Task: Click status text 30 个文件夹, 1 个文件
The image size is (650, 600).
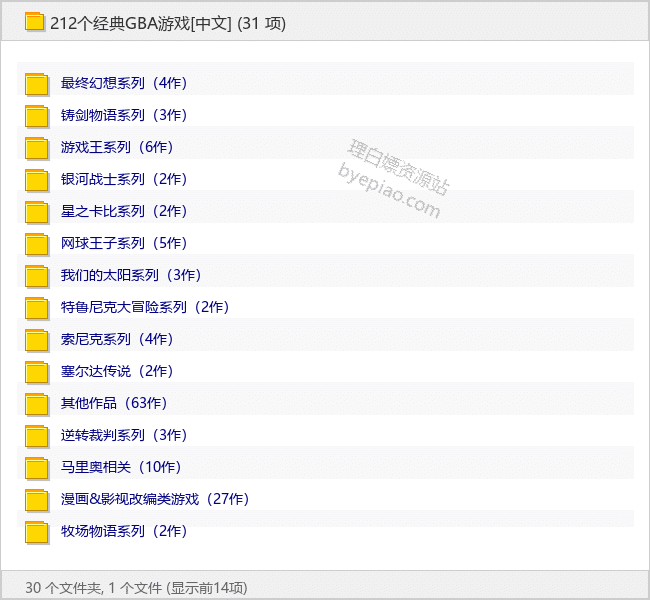Action: [x=94, y=588]
